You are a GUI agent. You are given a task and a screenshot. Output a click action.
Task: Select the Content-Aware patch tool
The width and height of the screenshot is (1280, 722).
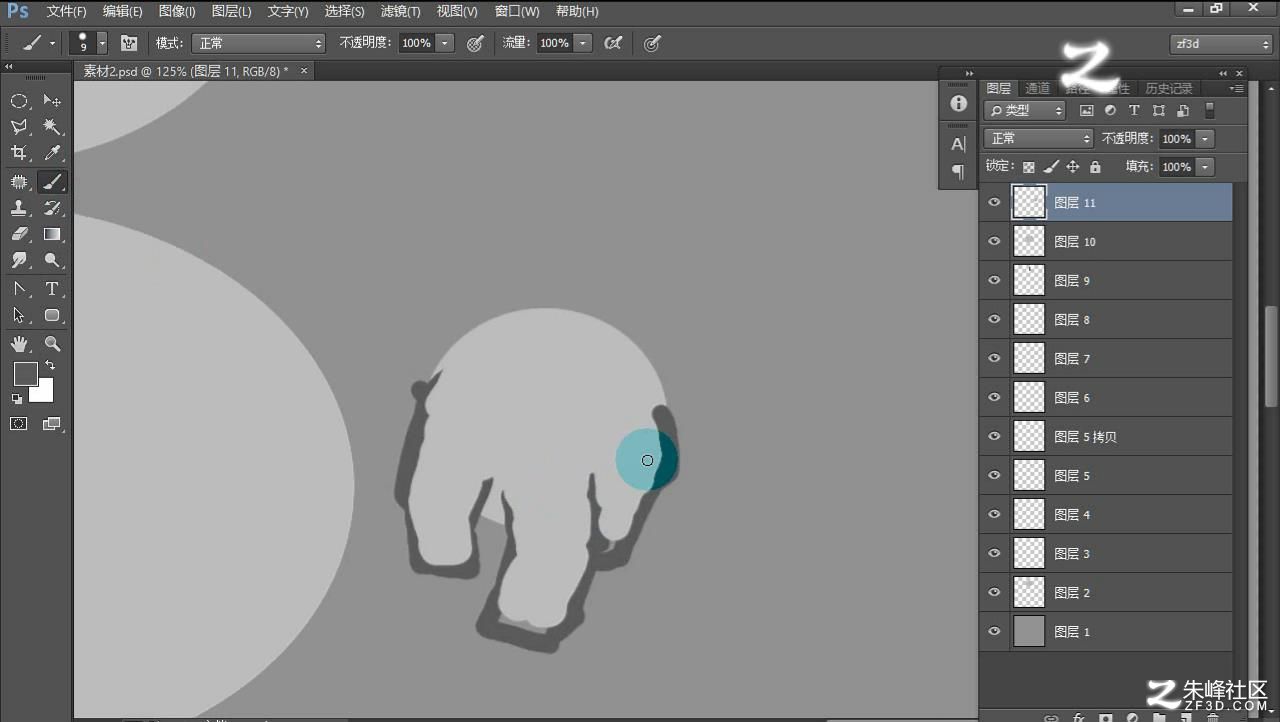pos(19,182)
